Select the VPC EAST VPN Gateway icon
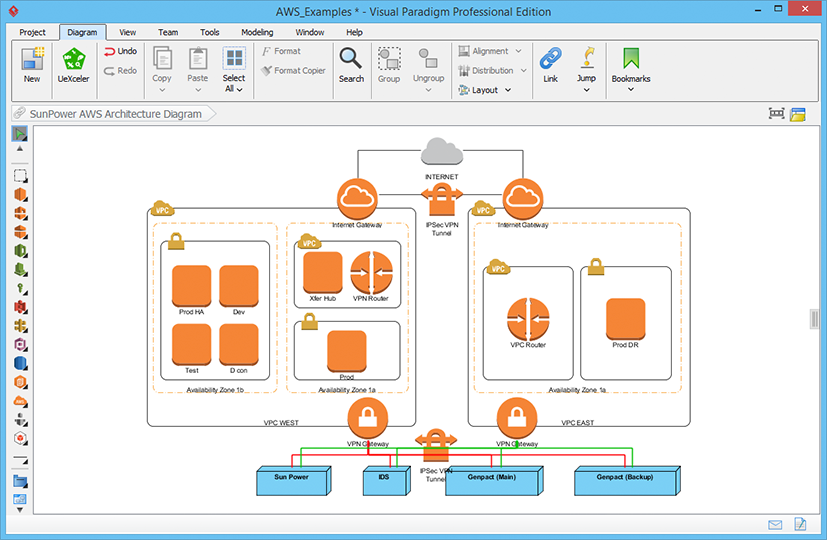Image resolution: width=827 pixels, height=540 pixels. pyautogui.click(x=517, y=418)
